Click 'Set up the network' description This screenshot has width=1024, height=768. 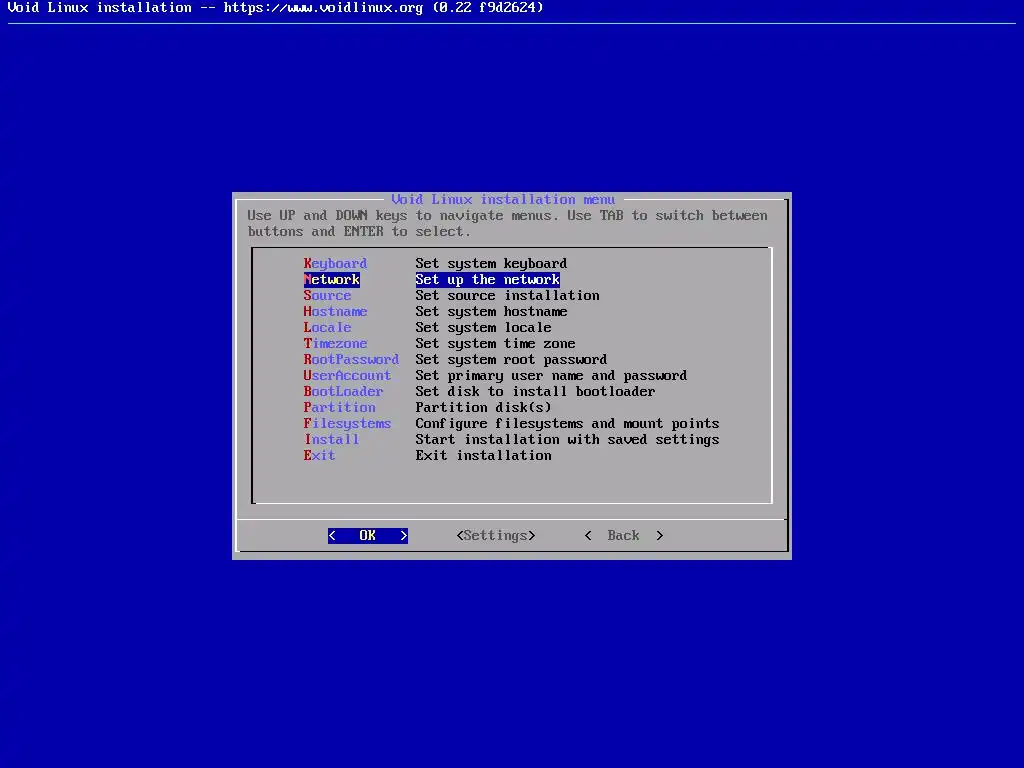click(x=487, y=280)
